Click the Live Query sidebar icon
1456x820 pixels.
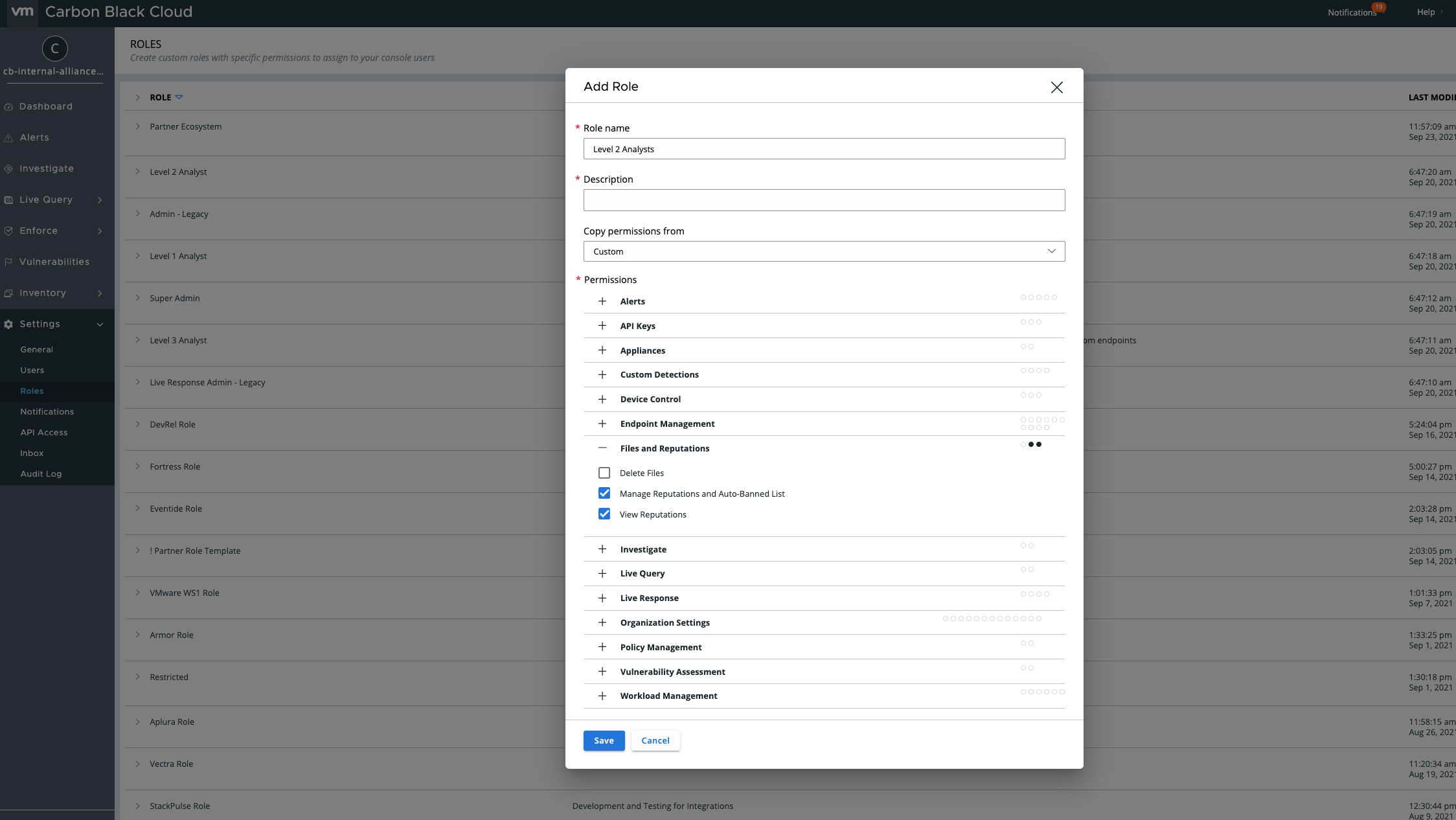[8, 200]
